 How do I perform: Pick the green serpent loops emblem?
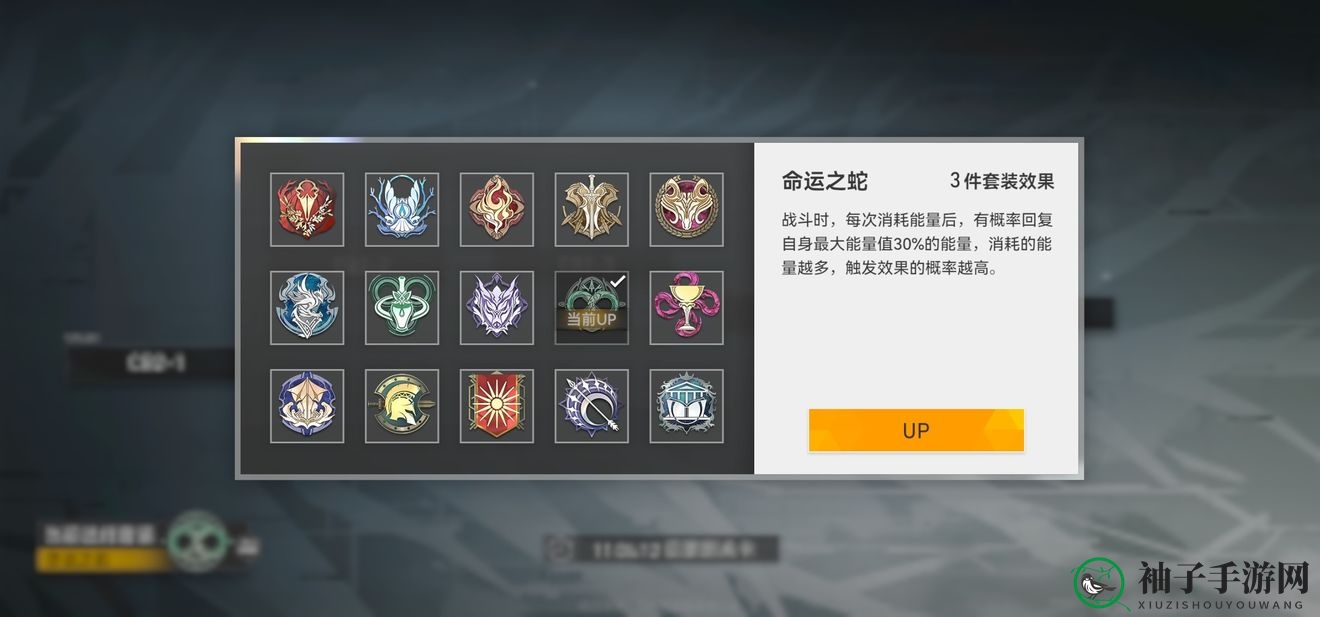(x=402, y=308)
